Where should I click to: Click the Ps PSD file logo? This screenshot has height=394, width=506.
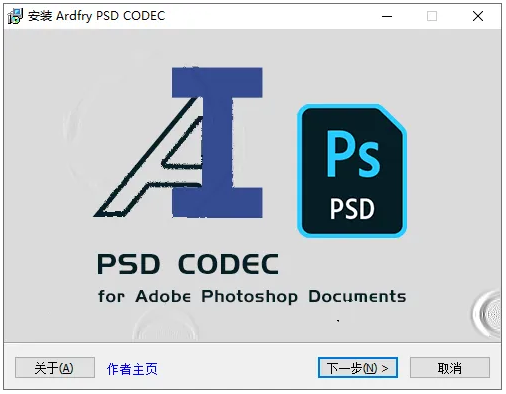pos(352,171)
